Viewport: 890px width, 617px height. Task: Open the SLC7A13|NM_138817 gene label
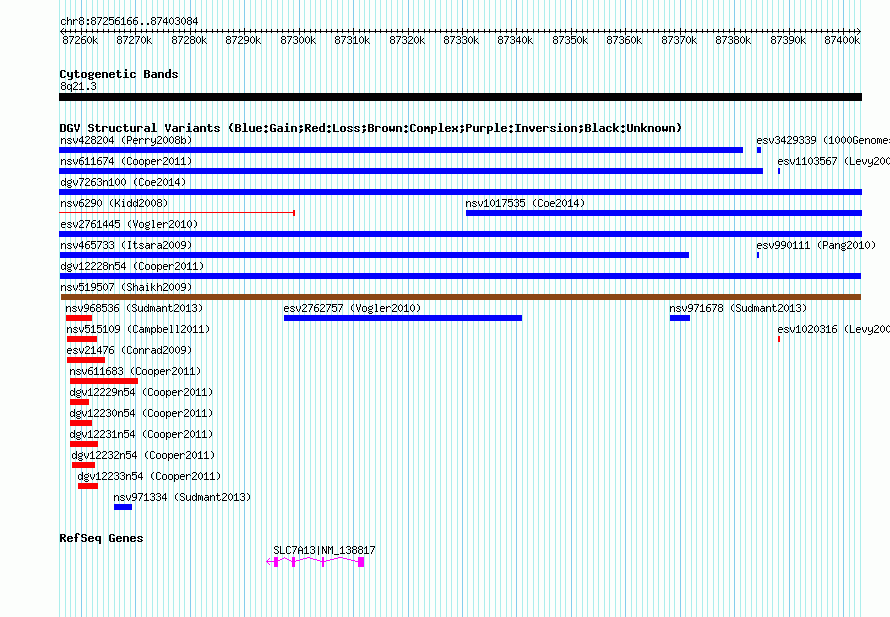[324, 550]
